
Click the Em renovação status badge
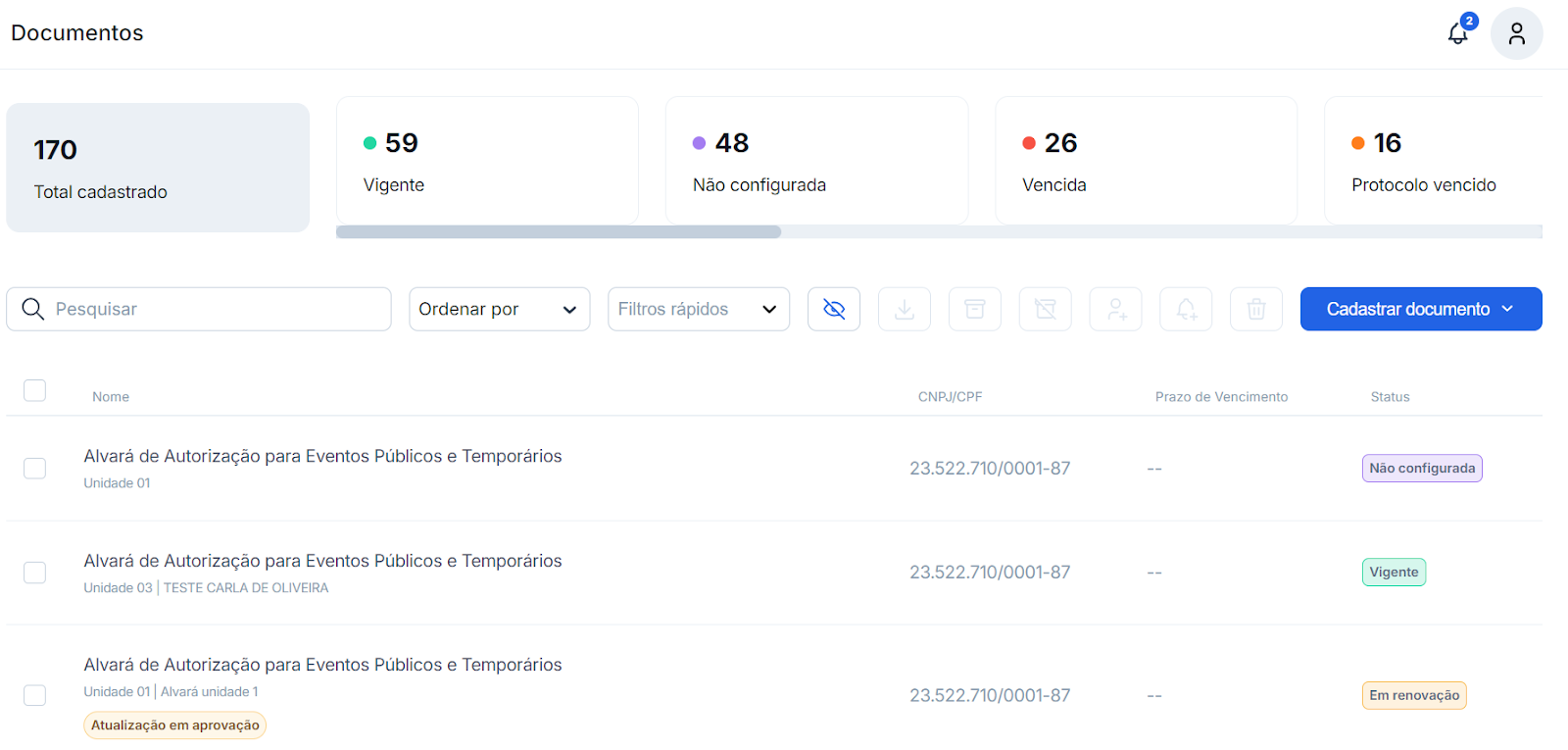(1414, 695)
